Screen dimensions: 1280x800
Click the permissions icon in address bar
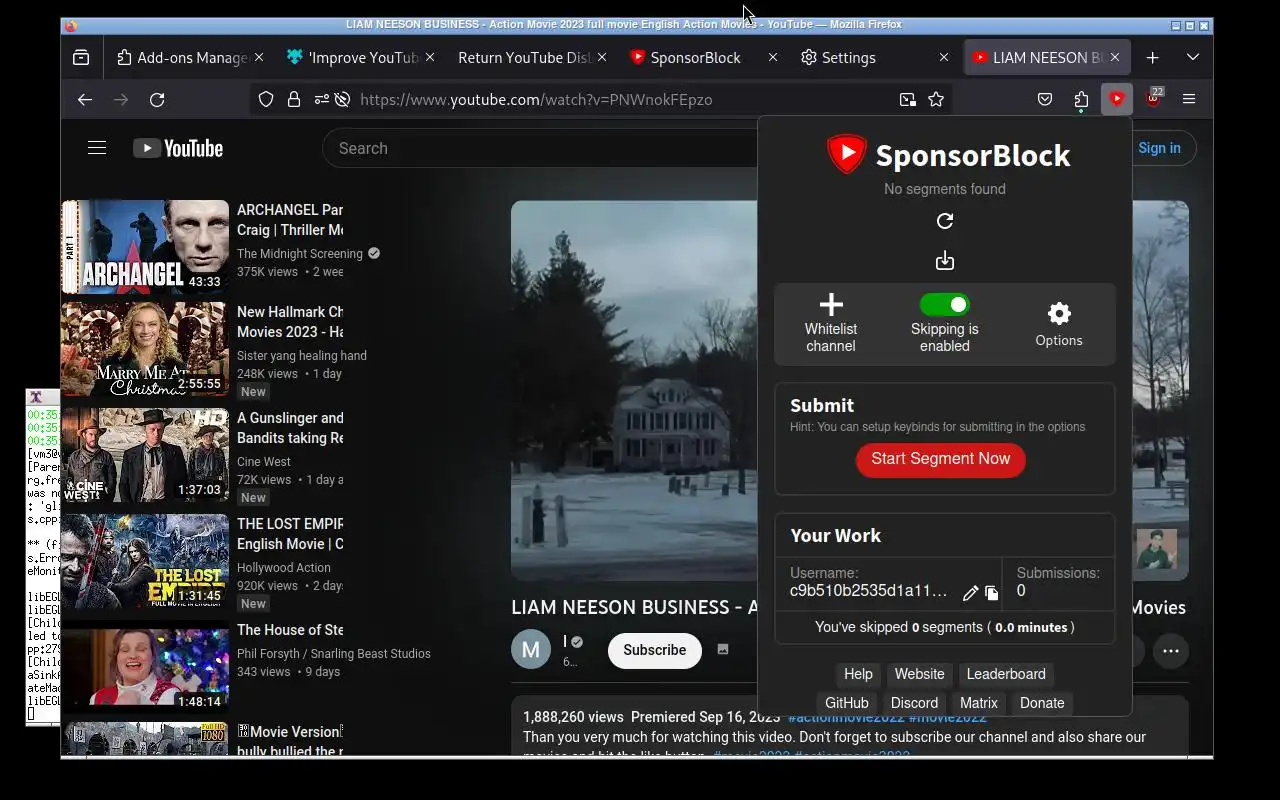click(321, 99)
